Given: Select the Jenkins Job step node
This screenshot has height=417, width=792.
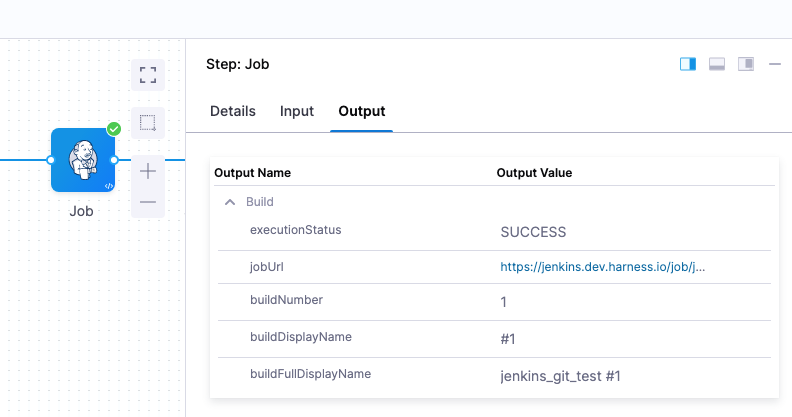Looking at the screenshot, I should point(82,160).
